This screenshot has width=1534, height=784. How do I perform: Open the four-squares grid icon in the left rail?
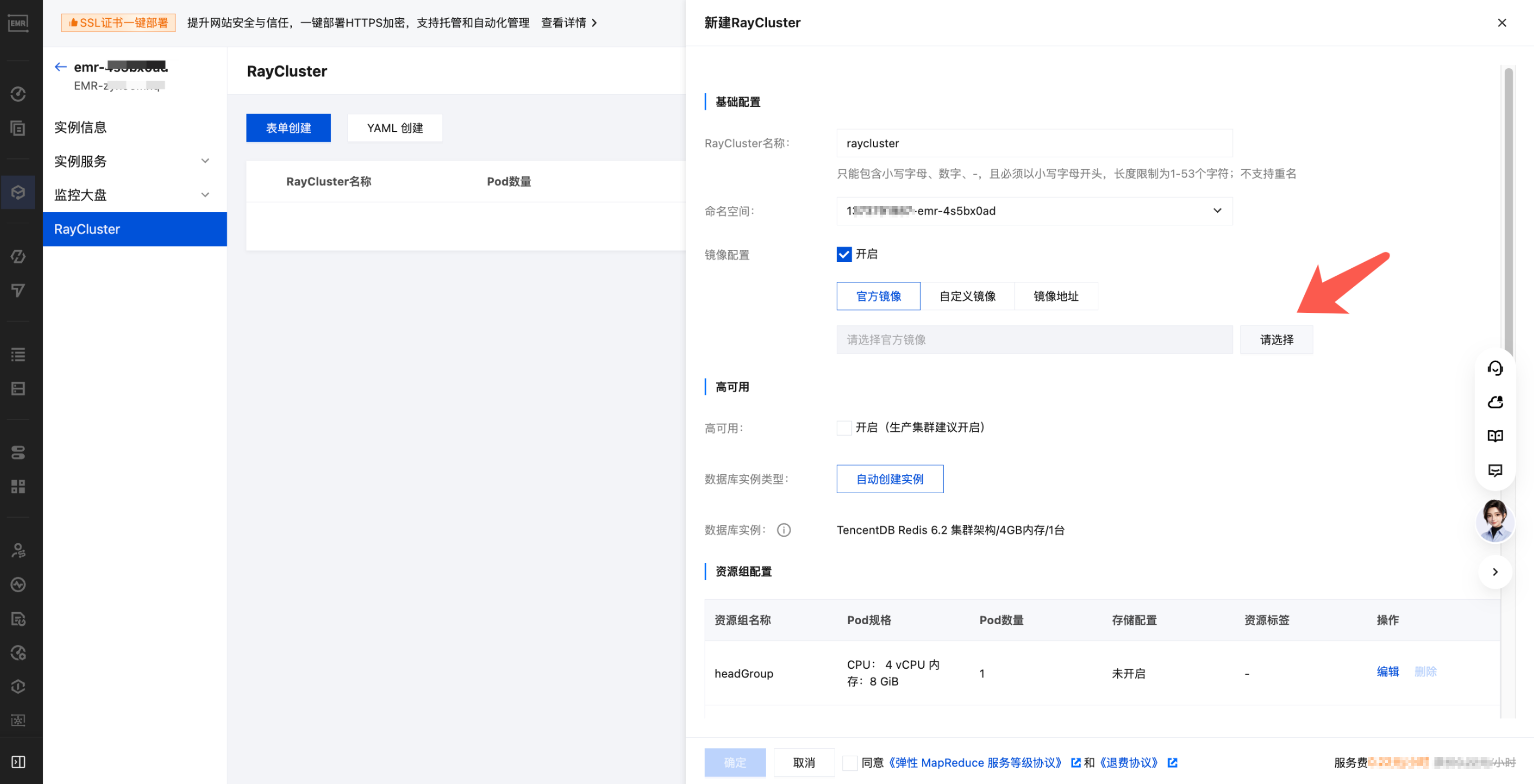[x=18, y=486]
